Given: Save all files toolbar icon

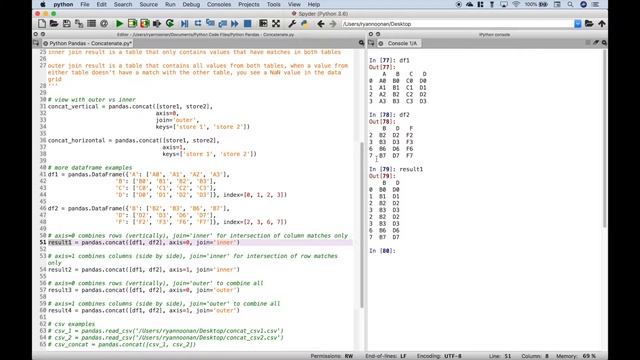Looking at the screenshot, I should (x=79, y=24).
